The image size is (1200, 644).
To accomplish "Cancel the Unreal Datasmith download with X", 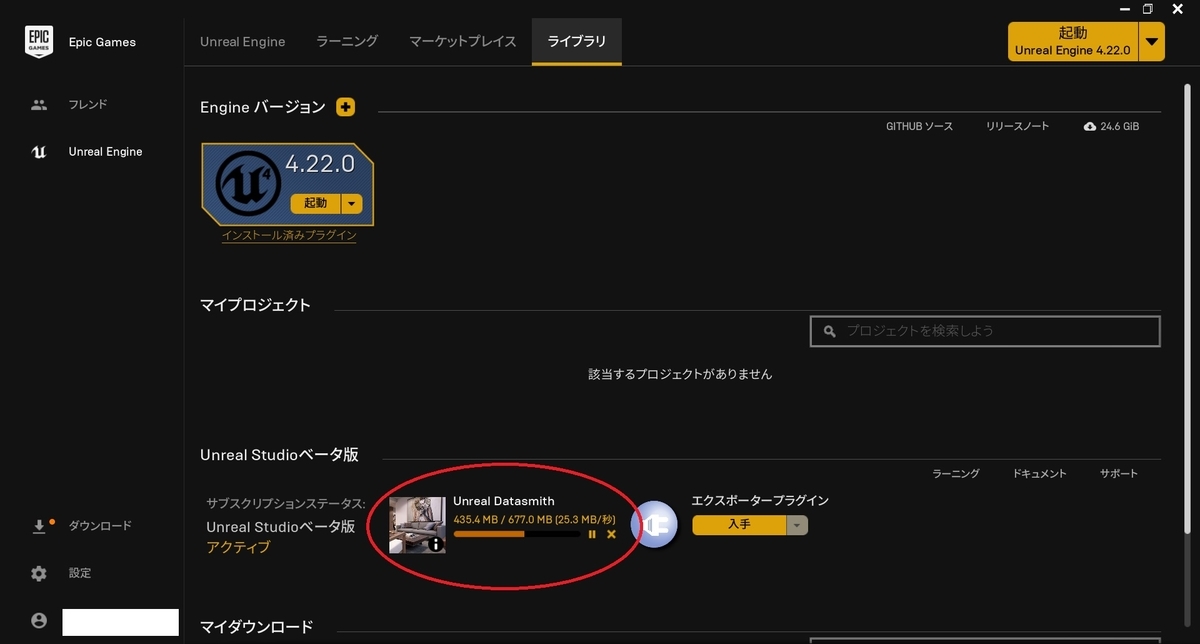I will 611,534.
